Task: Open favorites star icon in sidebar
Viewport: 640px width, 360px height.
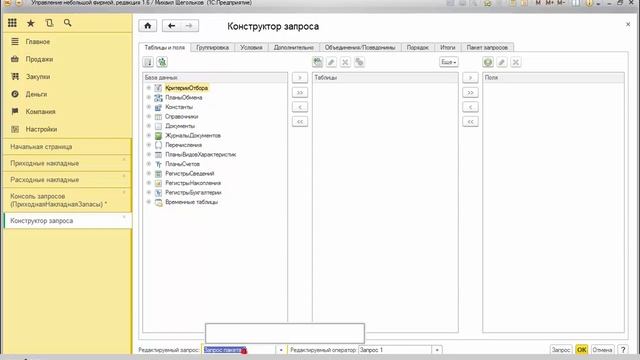Action: coord(31,23)
